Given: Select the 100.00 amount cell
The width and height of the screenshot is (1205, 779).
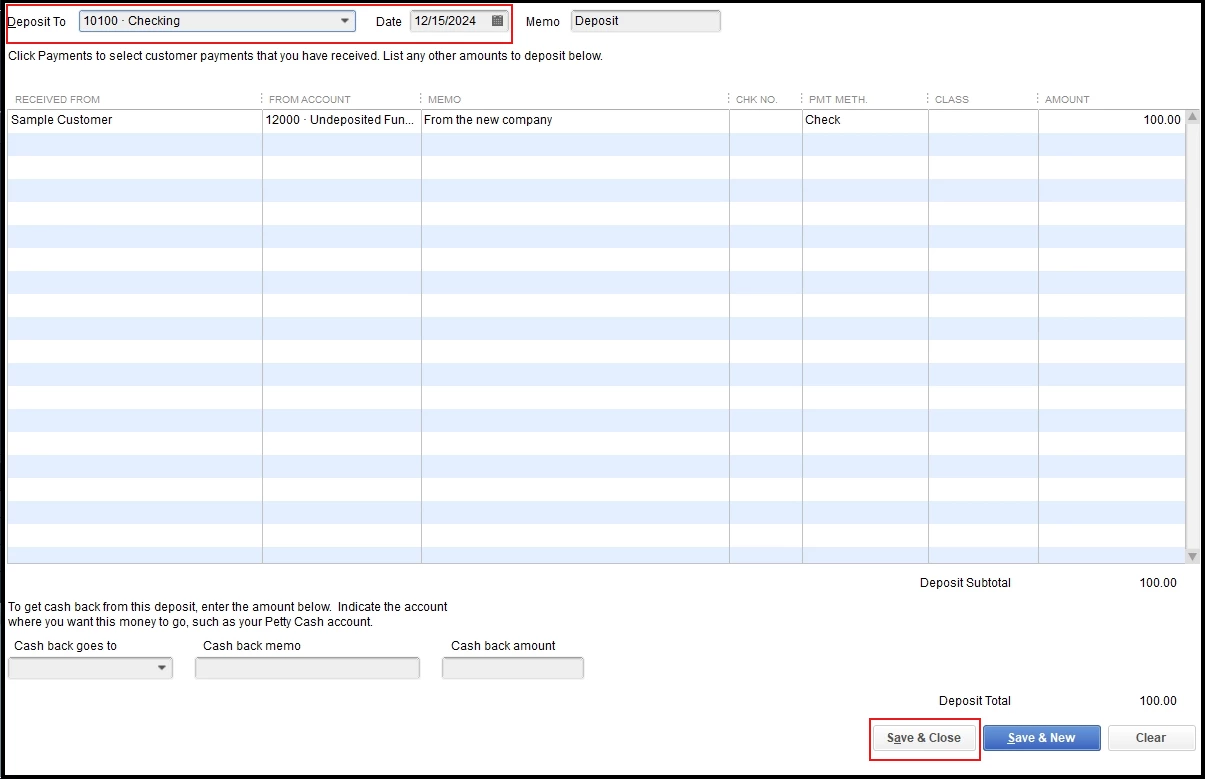Looking at the screenshot, I should click(x=1111, y=120).
